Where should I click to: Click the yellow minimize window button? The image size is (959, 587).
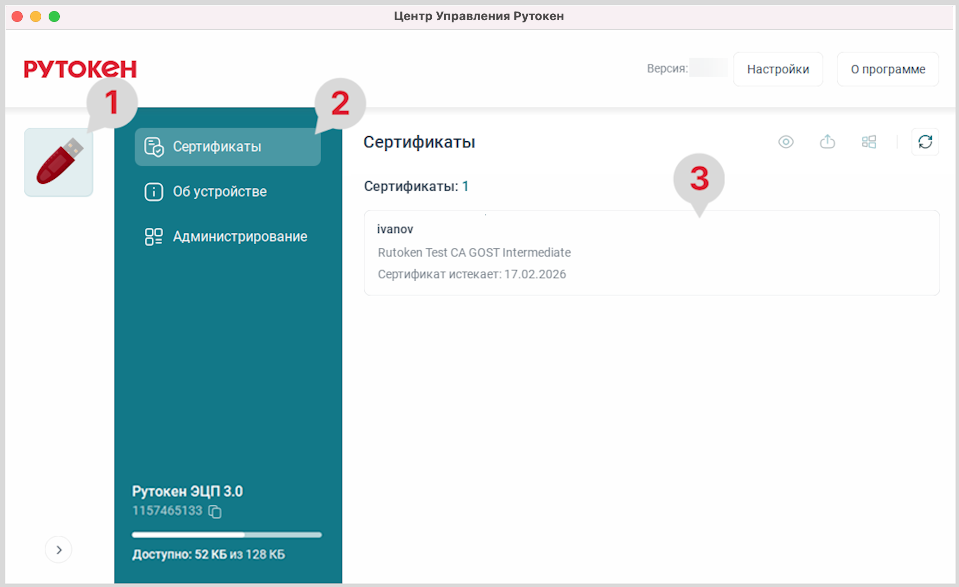36,17
